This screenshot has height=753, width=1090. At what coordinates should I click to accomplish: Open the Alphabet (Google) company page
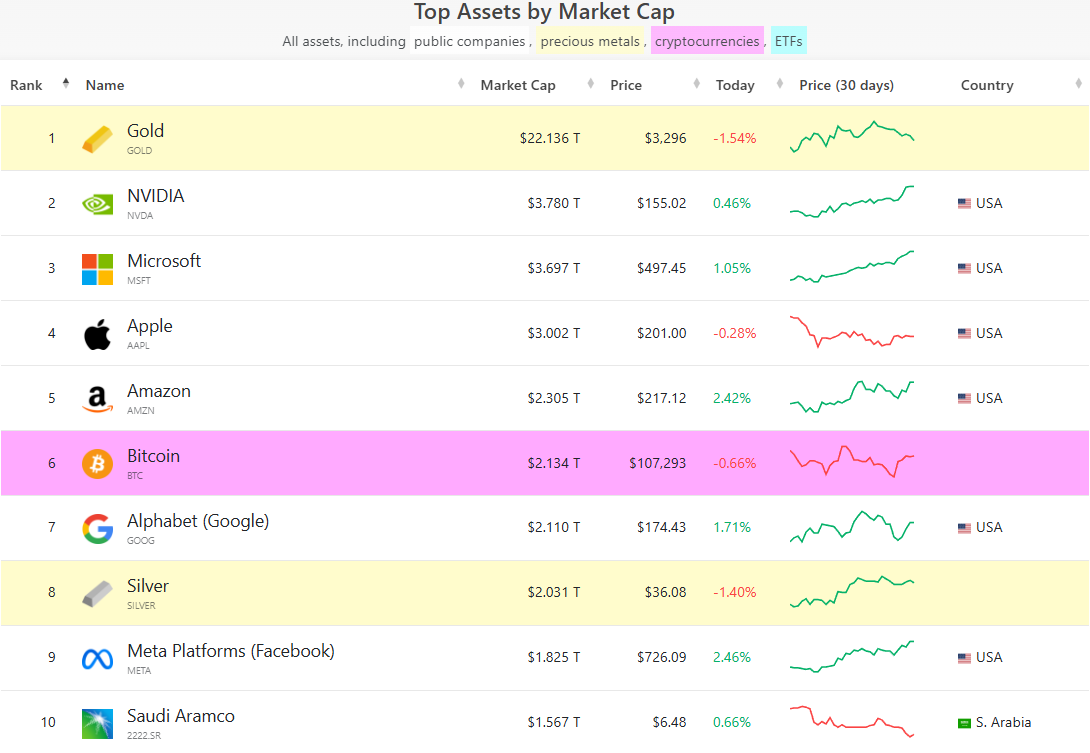click(198, 521)
